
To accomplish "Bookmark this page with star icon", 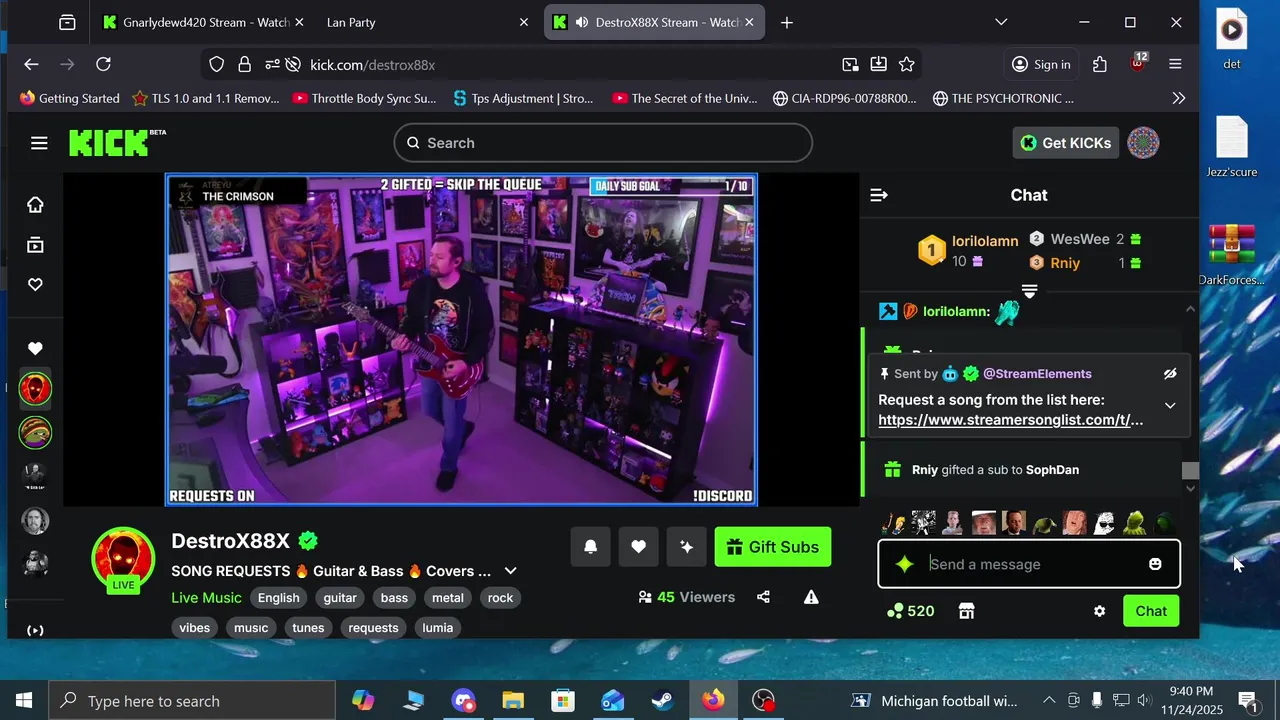I will pos(907,64).
